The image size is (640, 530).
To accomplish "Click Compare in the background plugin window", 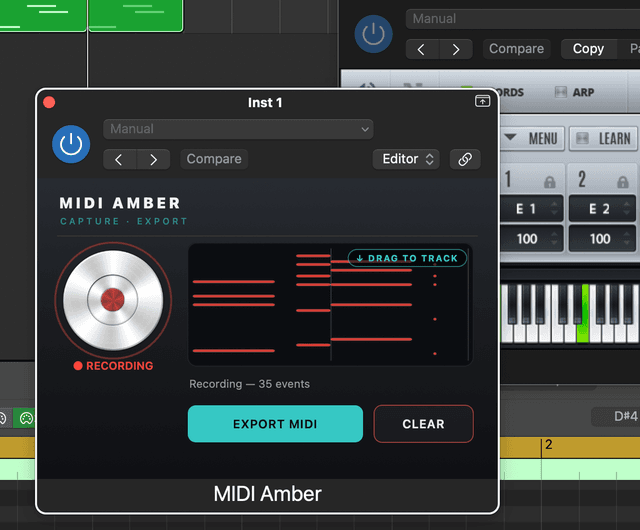I will click(516, 49).
